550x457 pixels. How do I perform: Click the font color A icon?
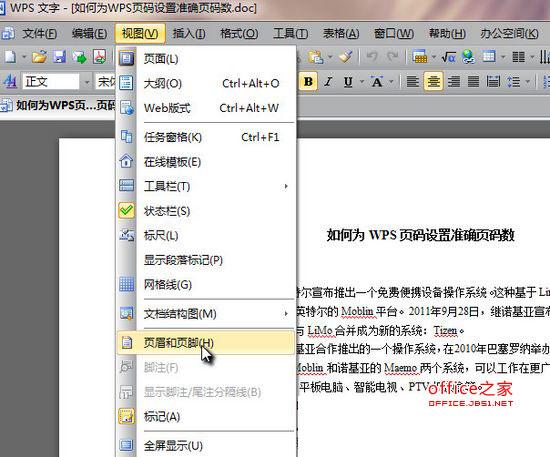[x=377, y=82]
